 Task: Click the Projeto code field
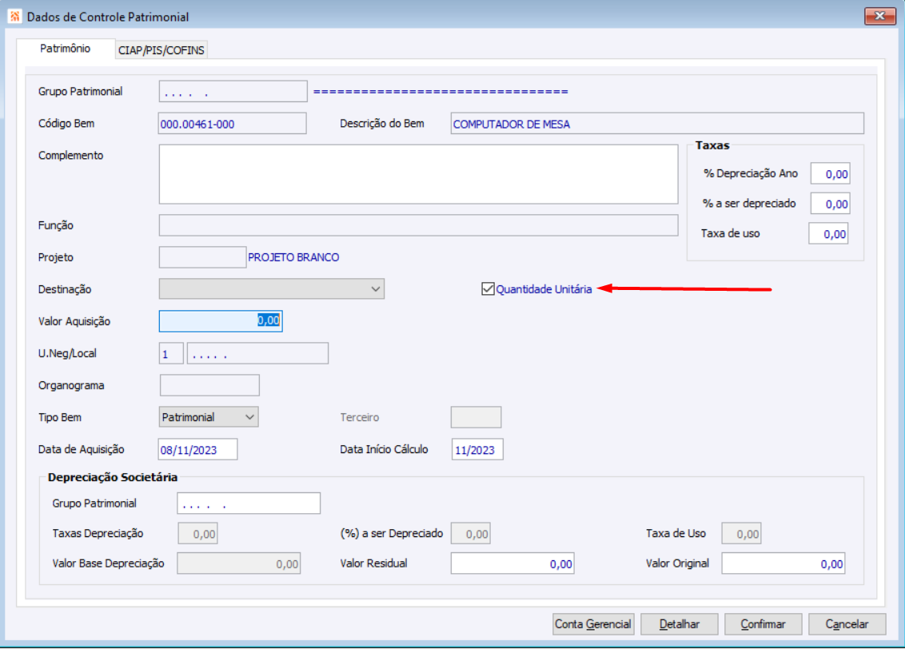(x=203, y=257)
